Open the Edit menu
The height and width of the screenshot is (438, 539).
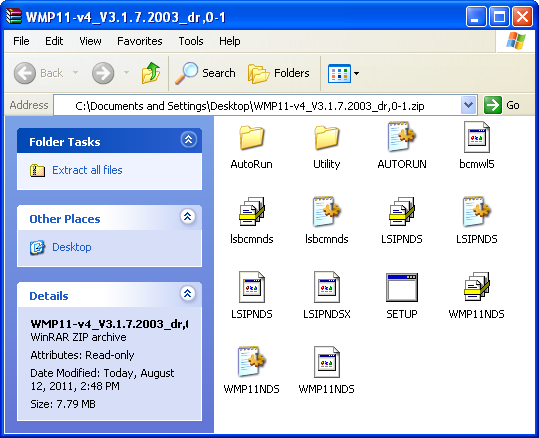[54, 41]
